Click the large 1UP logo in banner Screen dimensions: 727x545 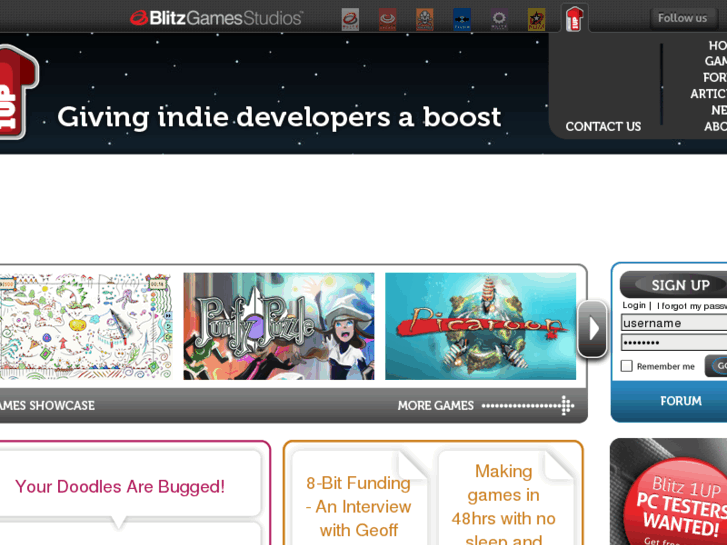tap(18, 91)
